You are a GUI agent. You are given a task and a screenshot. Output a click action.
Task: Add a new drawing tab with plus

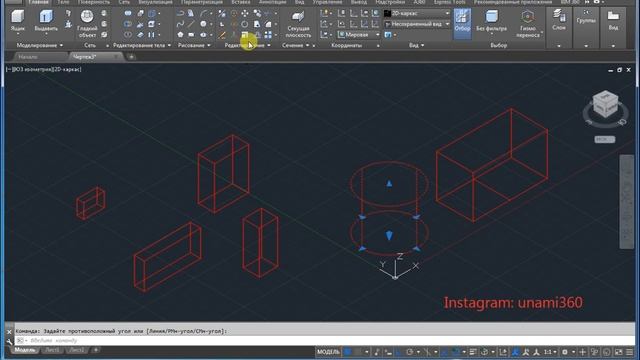click(131, 57)
